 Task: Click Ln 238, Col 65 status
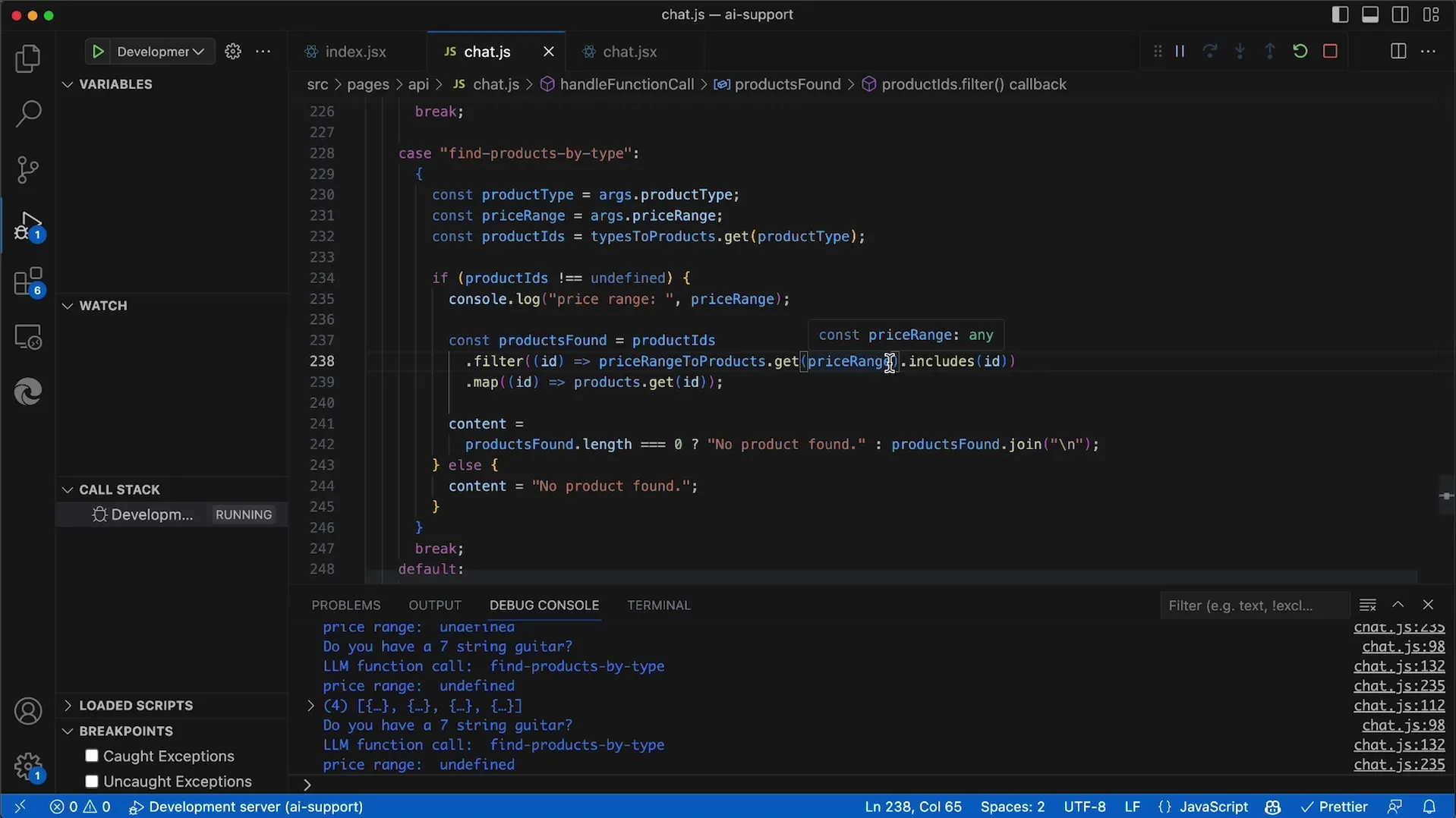pyautogui.click(x=913, y=807)
